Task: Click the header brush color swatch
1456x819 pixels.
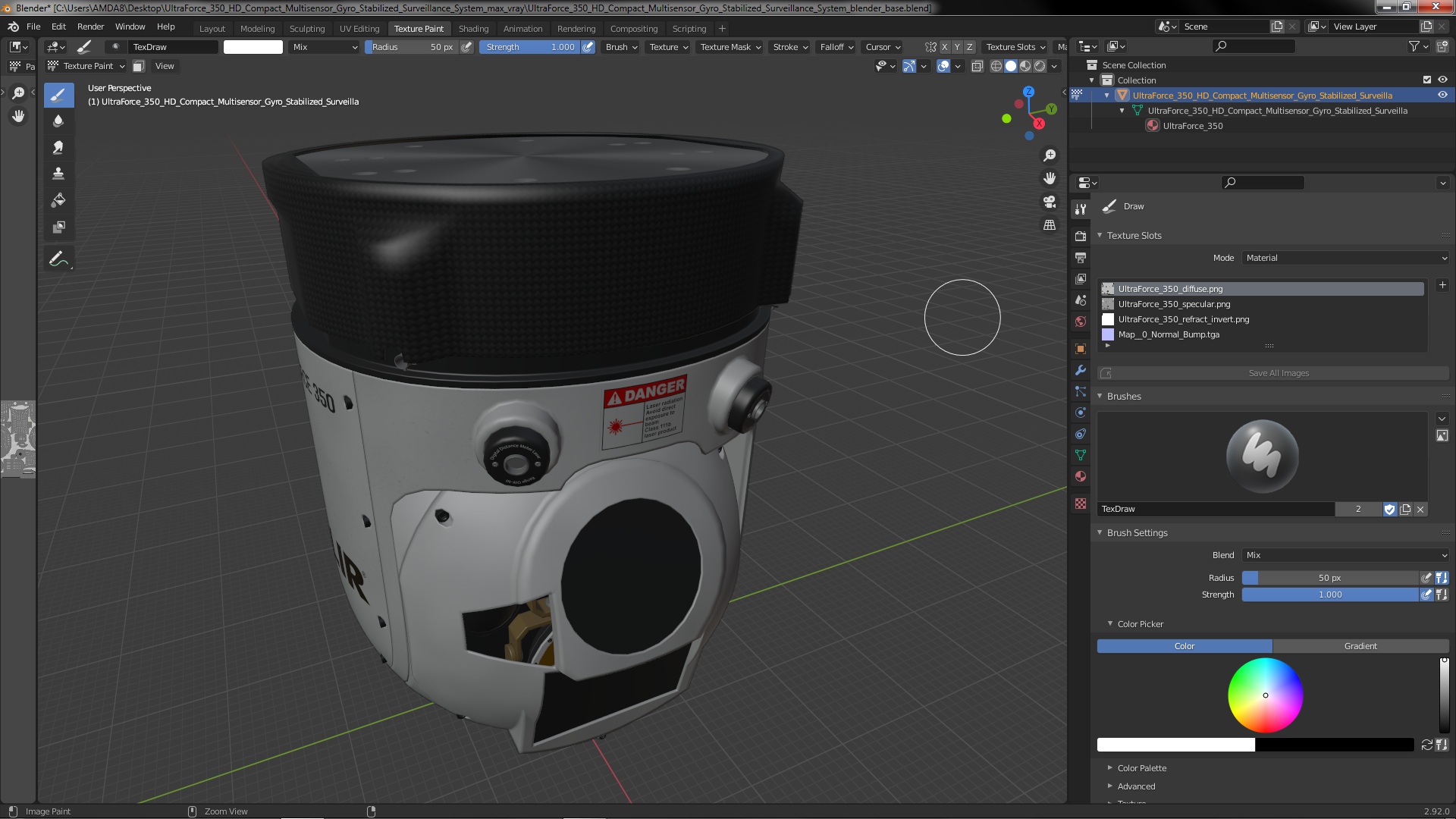Action: coord(253,47)
